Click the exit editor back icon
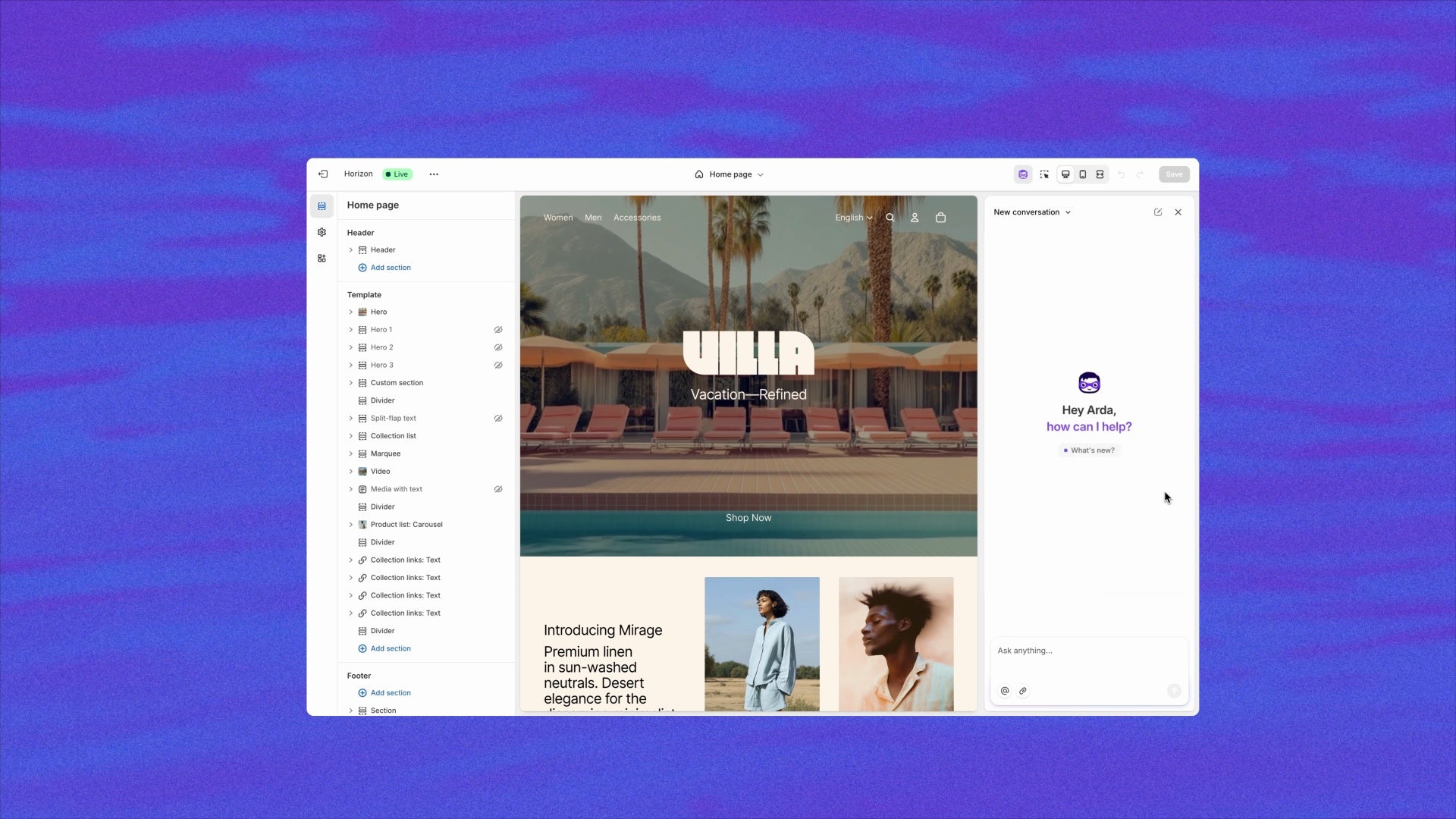1456x819 pixels. pyautogui.click(x=323, y=174)
